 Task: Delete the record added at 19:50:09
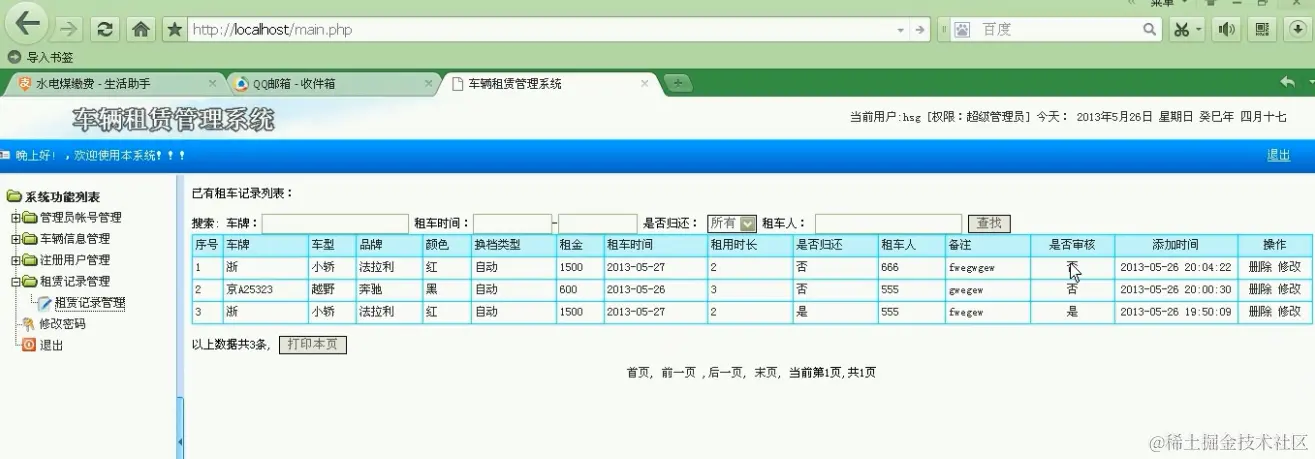pyautogui.click(x=1260, y=312)
